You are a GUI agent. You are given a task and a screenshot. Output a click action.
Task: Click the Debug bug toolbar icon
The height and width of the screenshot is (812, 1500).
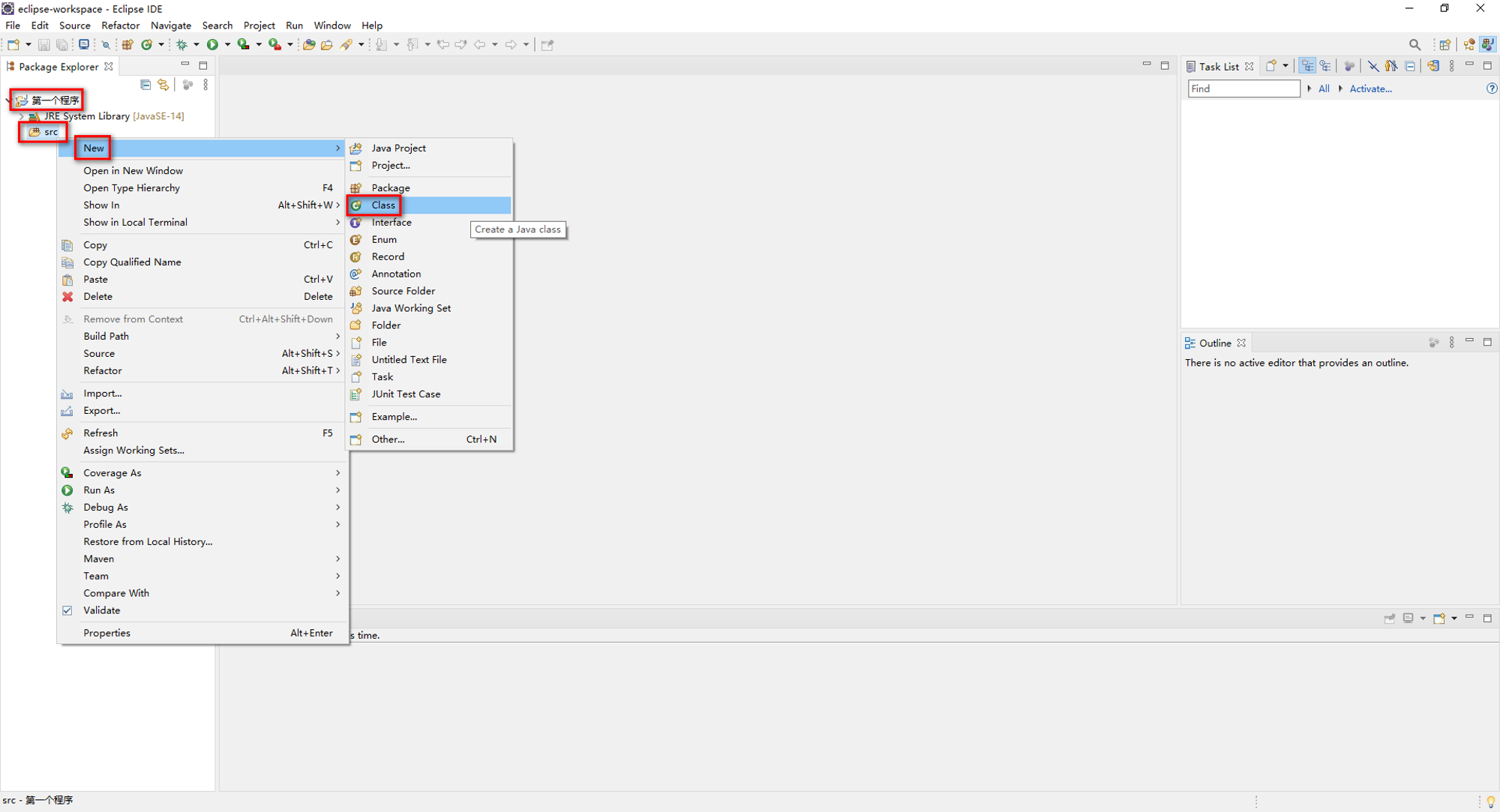pos(181,45)
